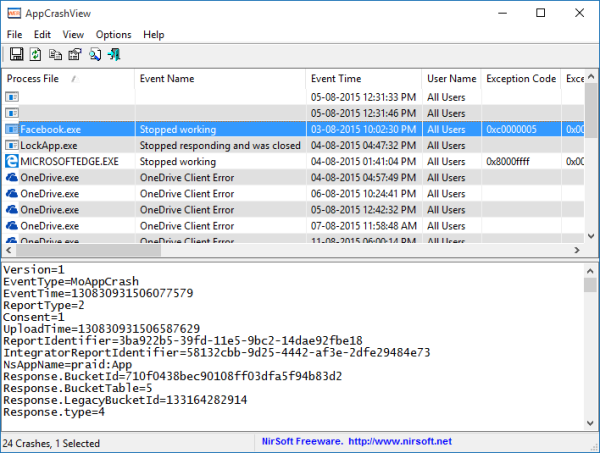Click the AppCrashView title bar app icon

tap(14, 13)
